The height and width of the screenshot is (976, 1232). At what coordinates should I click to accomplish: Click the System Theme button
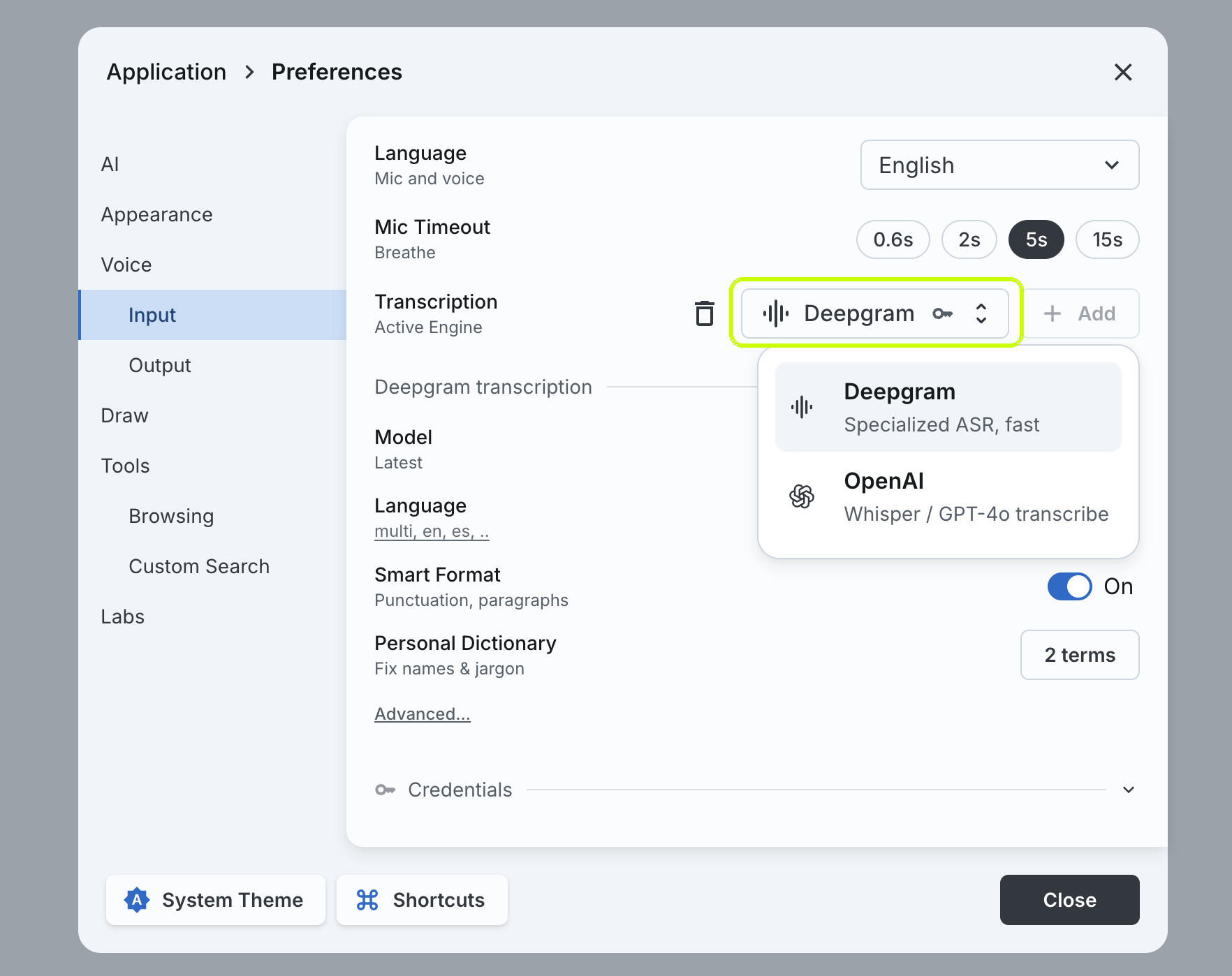pyautogui.click(x=216, y=900)
